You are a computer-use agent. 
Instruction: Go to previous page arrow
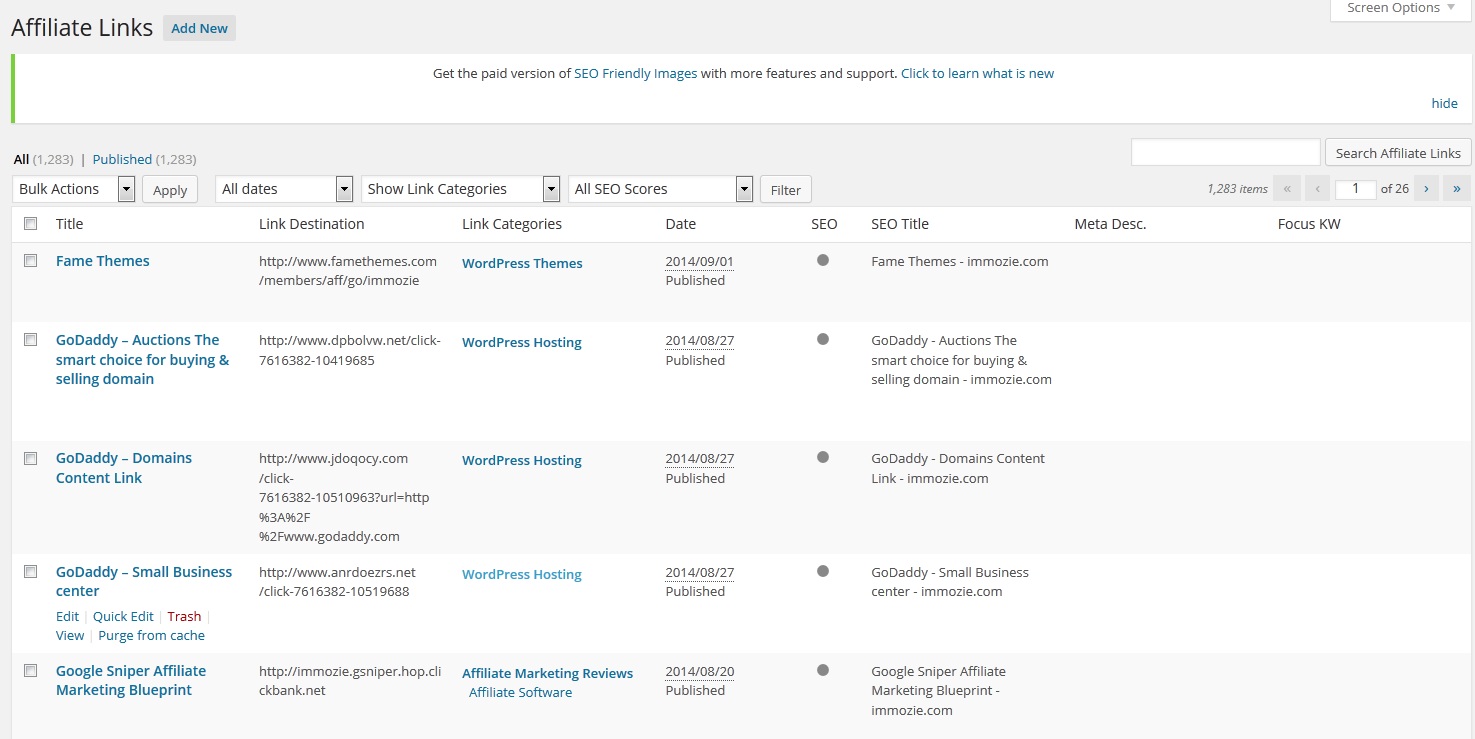1318,188
